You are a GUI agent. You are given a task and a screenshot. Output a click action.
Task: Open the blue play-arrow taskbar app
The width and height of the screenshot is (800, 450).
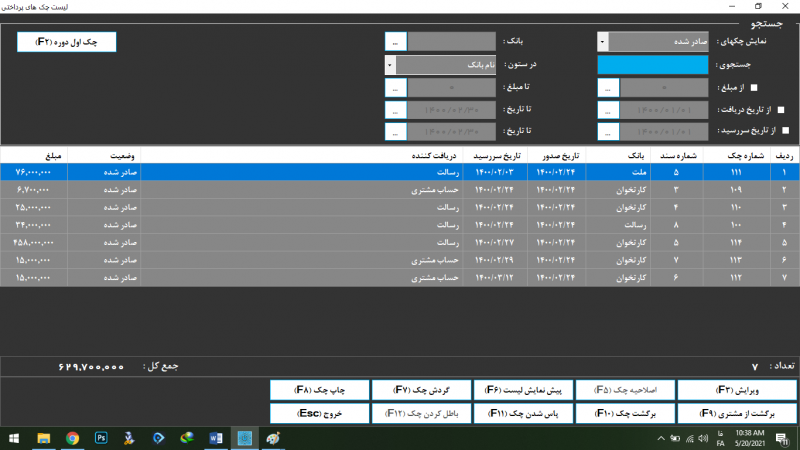coord(158,438)
